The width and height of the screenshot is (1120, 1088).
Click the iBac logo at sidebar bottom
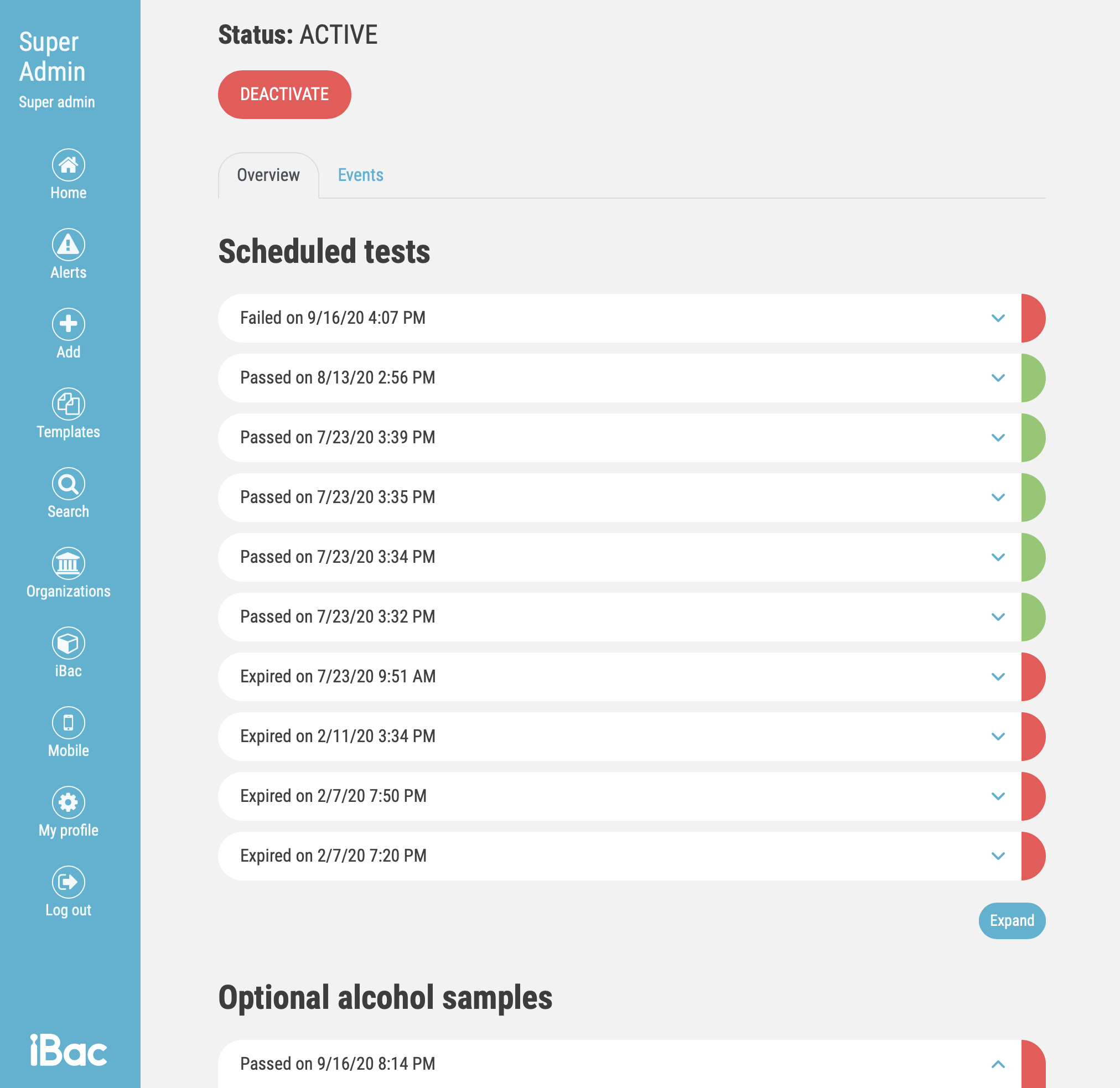(69, 1050)
